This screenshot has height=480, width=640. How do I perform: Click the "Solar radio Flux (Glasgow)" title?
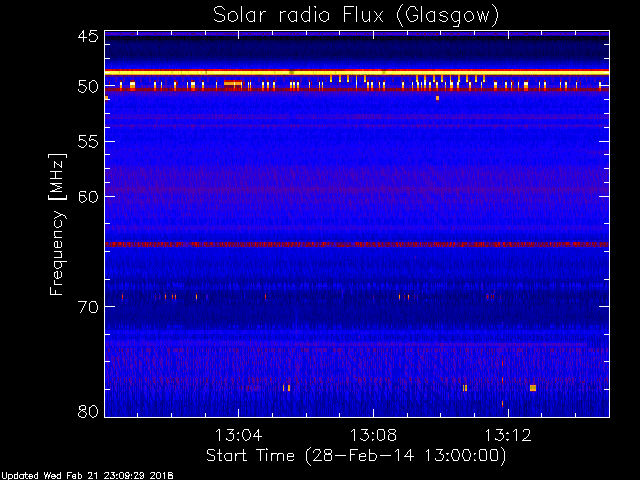click(x=356, y=16)
